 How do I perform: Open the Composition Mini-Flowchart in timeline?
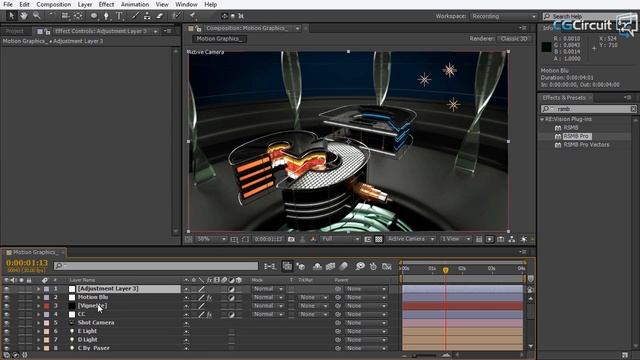pyautogui.click(x=270, y=267)
